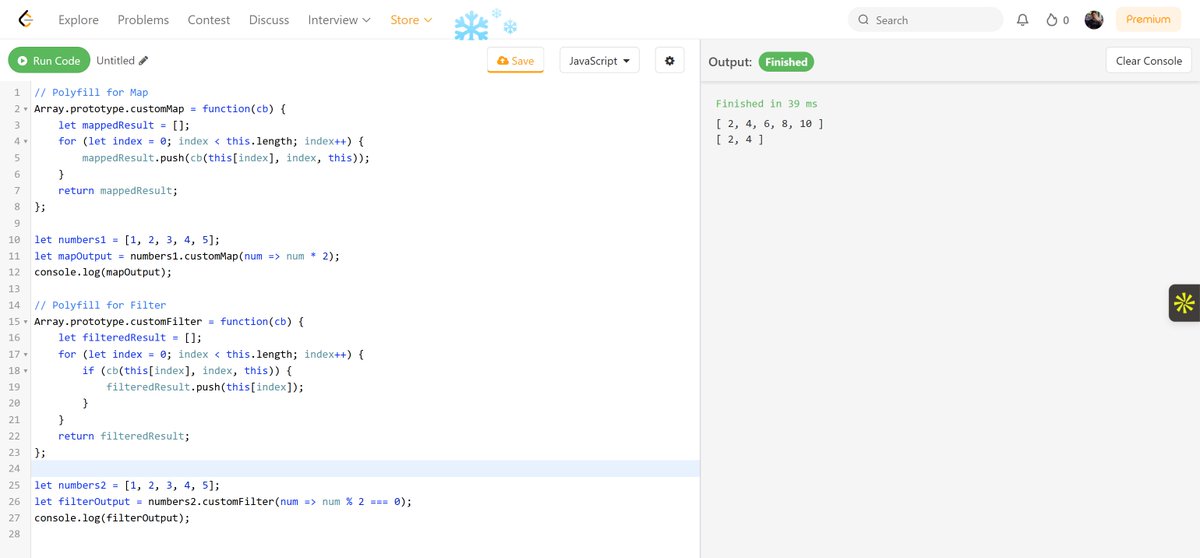This screenshot has width=1200, height=558.
Task: Open the Problems page
Action: [x=143, y=20]
